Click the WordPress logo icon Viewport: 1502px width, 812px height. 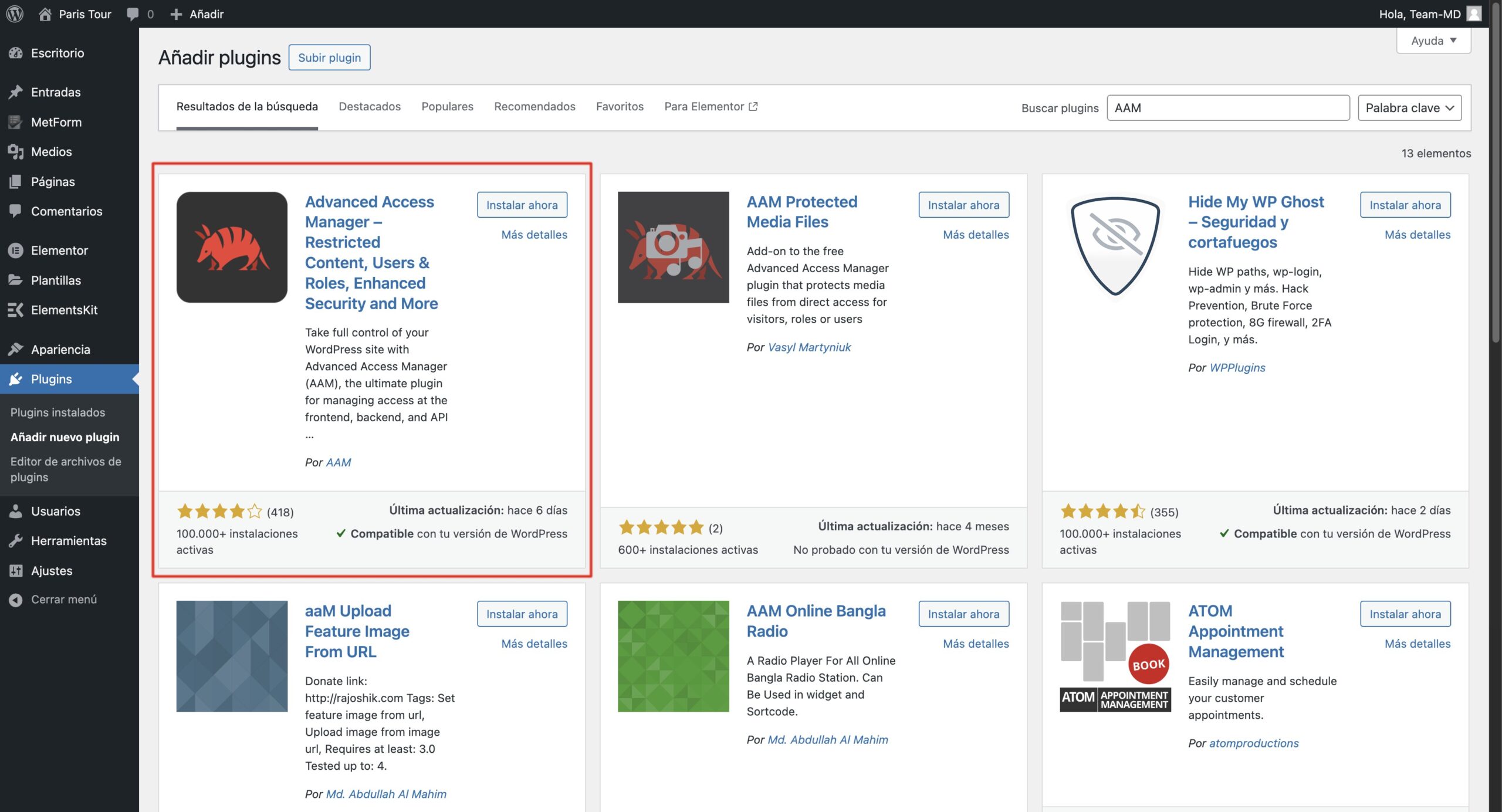(15, 13)
